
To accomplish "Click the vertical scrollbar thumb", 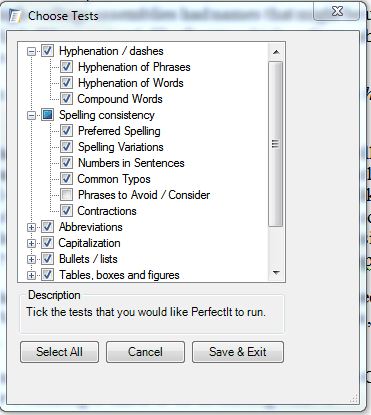I will (276, 144).
